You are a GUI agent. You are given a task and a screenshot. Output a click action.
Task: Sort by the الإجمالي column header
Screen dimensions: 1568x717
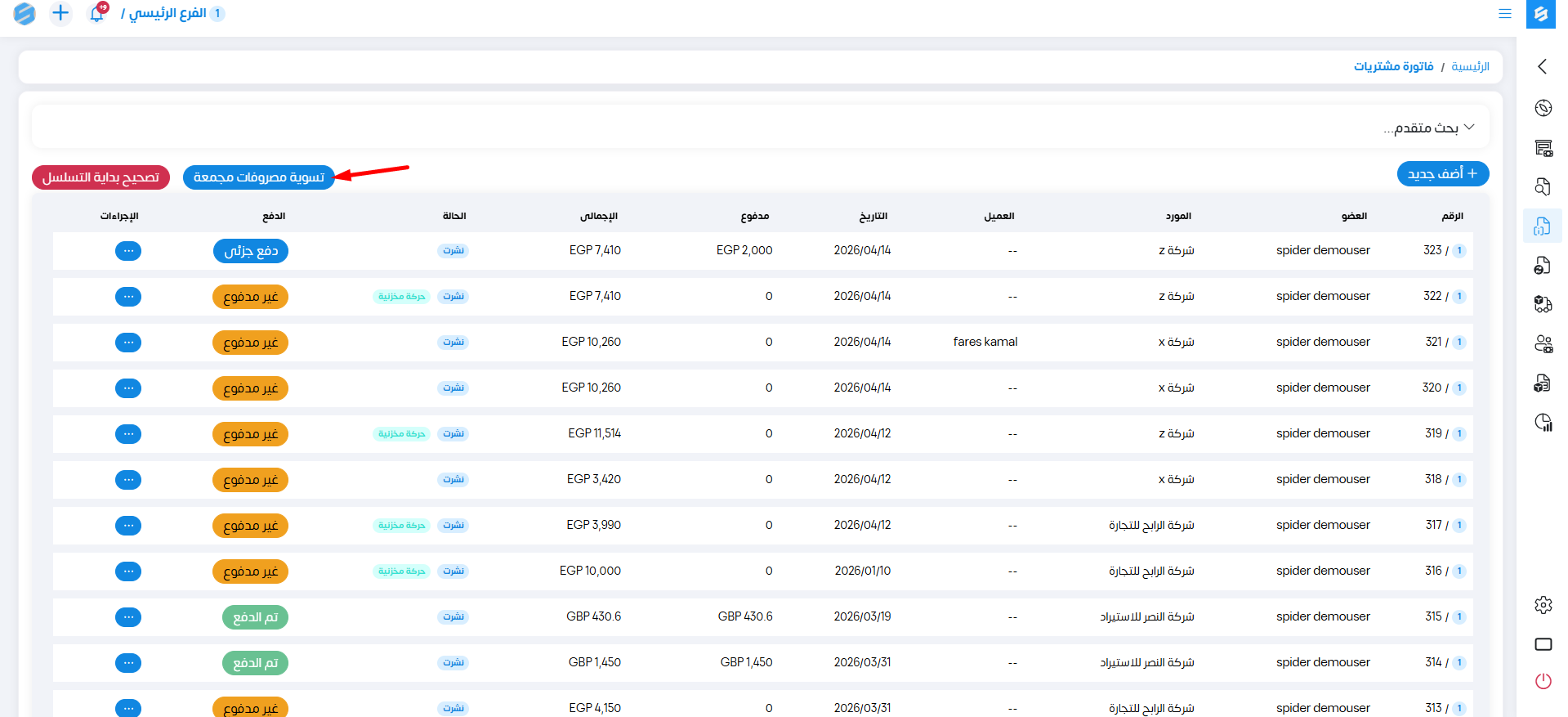[599, 216]
